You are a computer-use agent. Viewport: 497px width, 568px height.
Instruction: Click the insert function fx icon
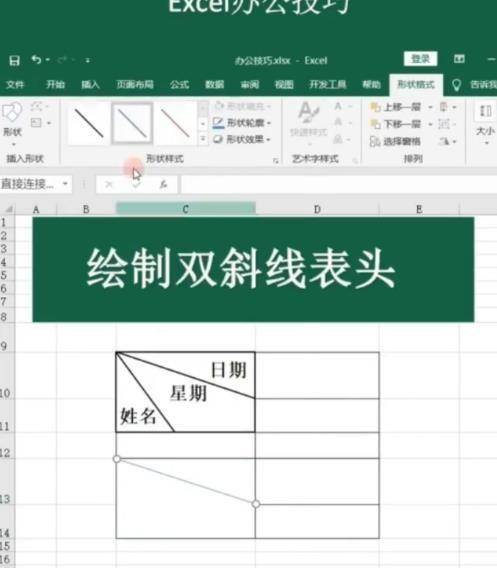[x=163, y=185]
